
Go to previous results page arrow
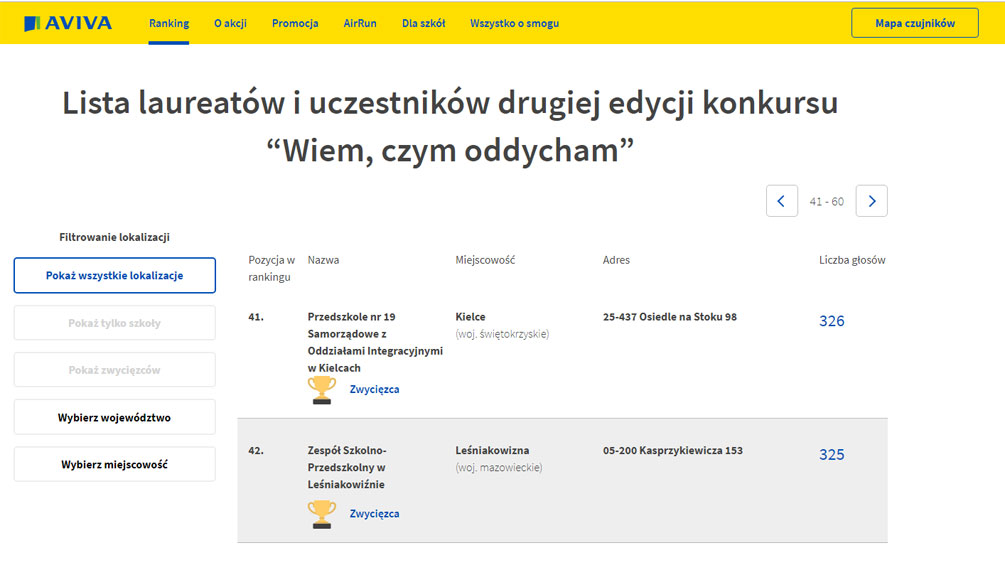click(781, 201)
